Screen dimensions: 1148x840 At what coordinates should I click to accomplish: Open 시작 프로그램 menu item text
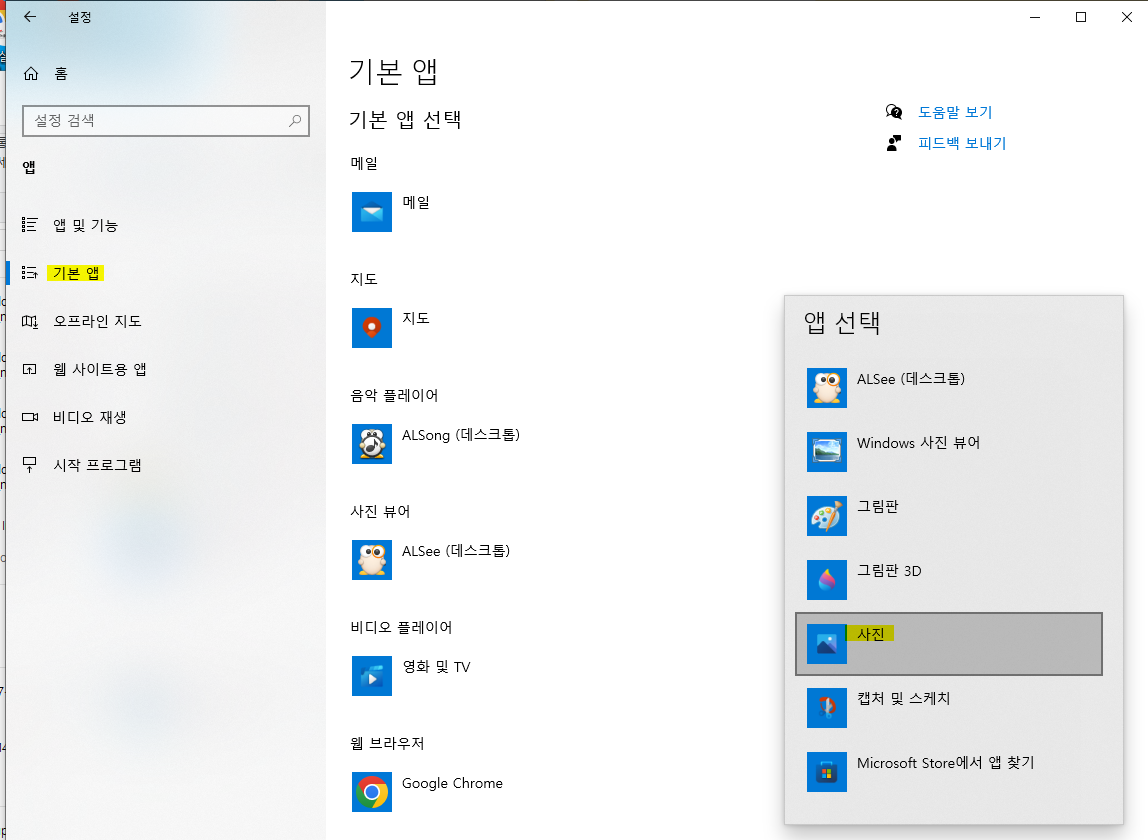[97, 465]
